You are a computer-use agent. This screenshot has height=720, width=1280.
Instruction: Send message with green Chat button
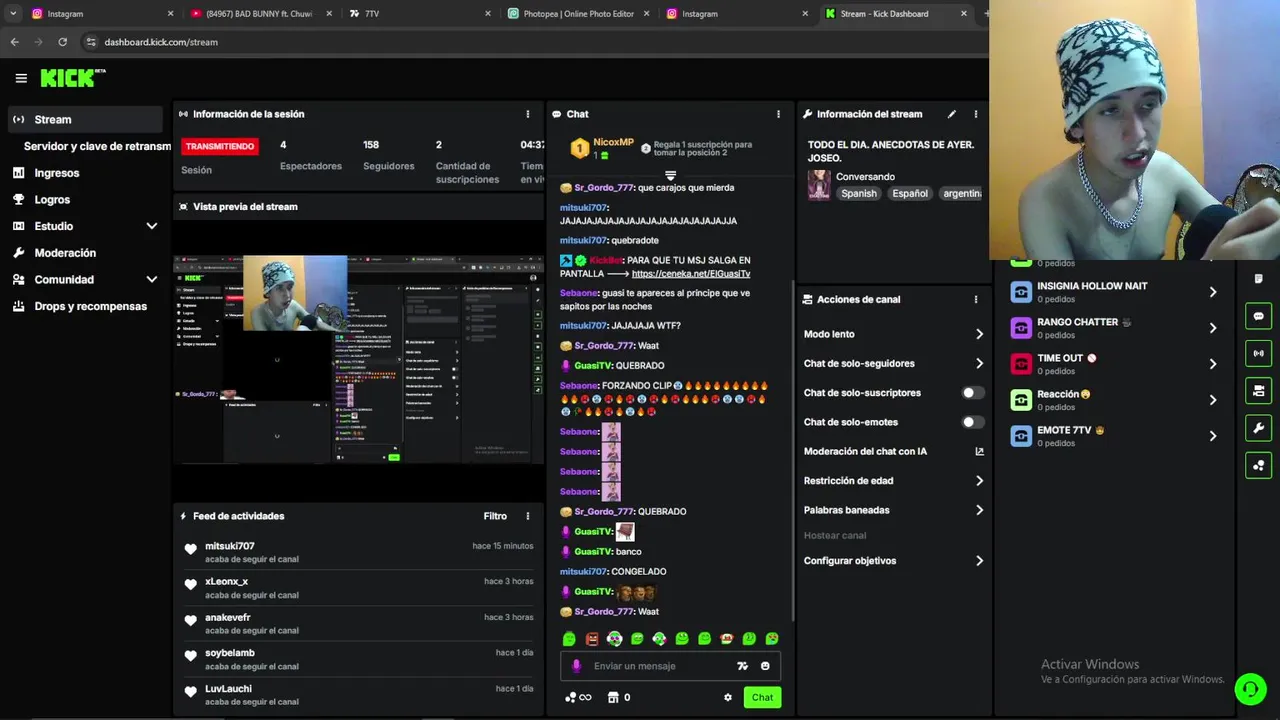tap(762, 698)
